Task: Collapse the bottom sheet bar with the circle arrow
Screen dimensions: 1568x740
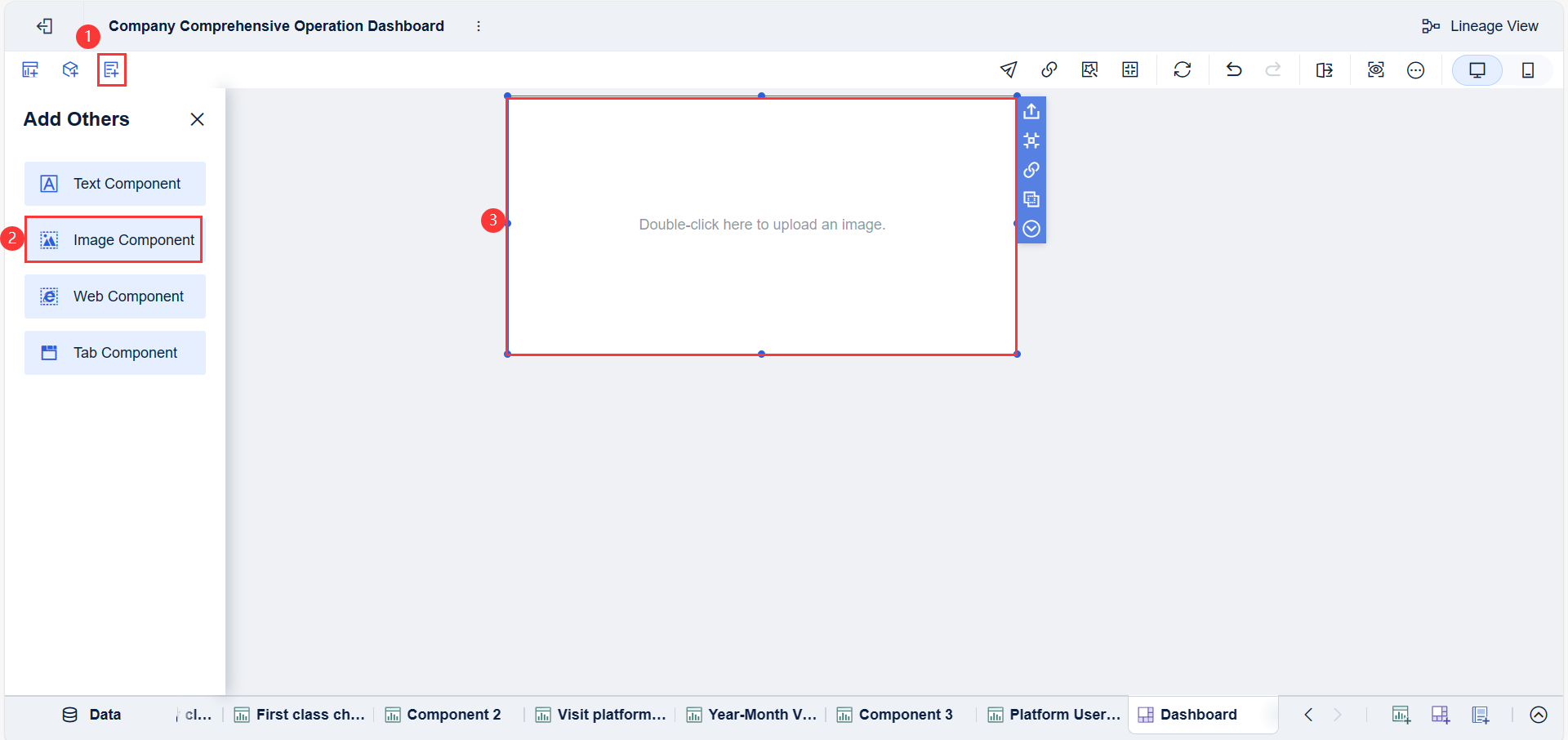Action: coord(1539,714)
